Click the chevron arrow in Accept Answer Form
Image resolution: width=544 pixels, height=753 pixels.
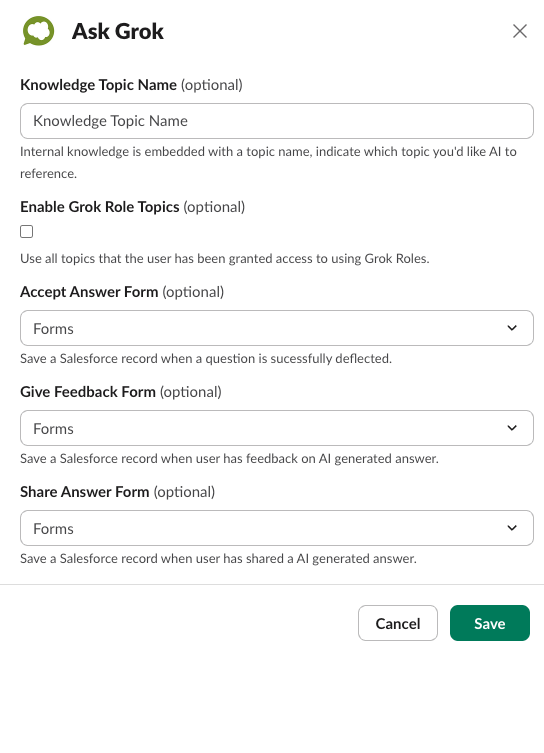pos(512,328)
